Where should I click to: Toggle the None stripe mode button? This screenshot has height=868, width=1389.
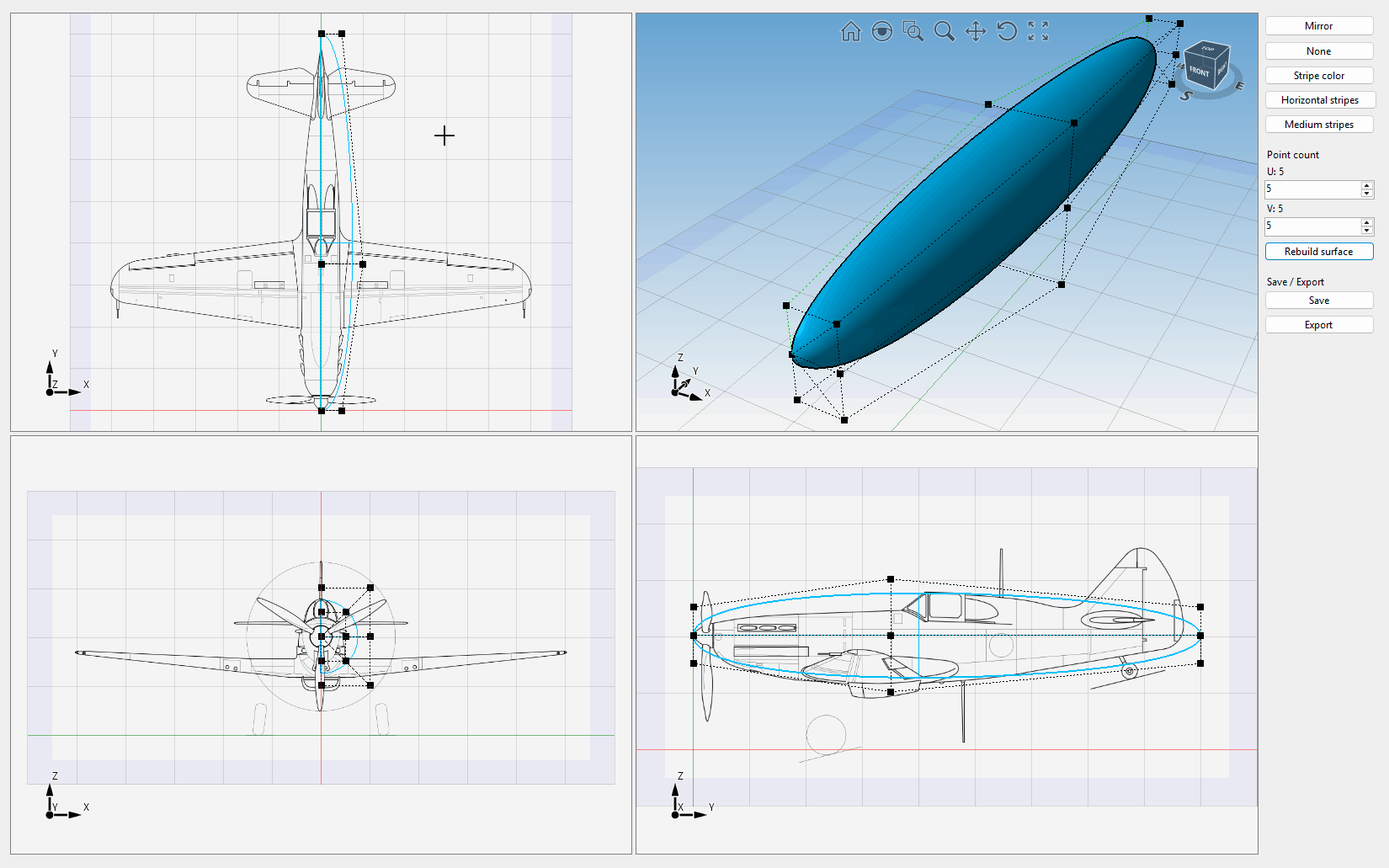(x=1318, y=51)
